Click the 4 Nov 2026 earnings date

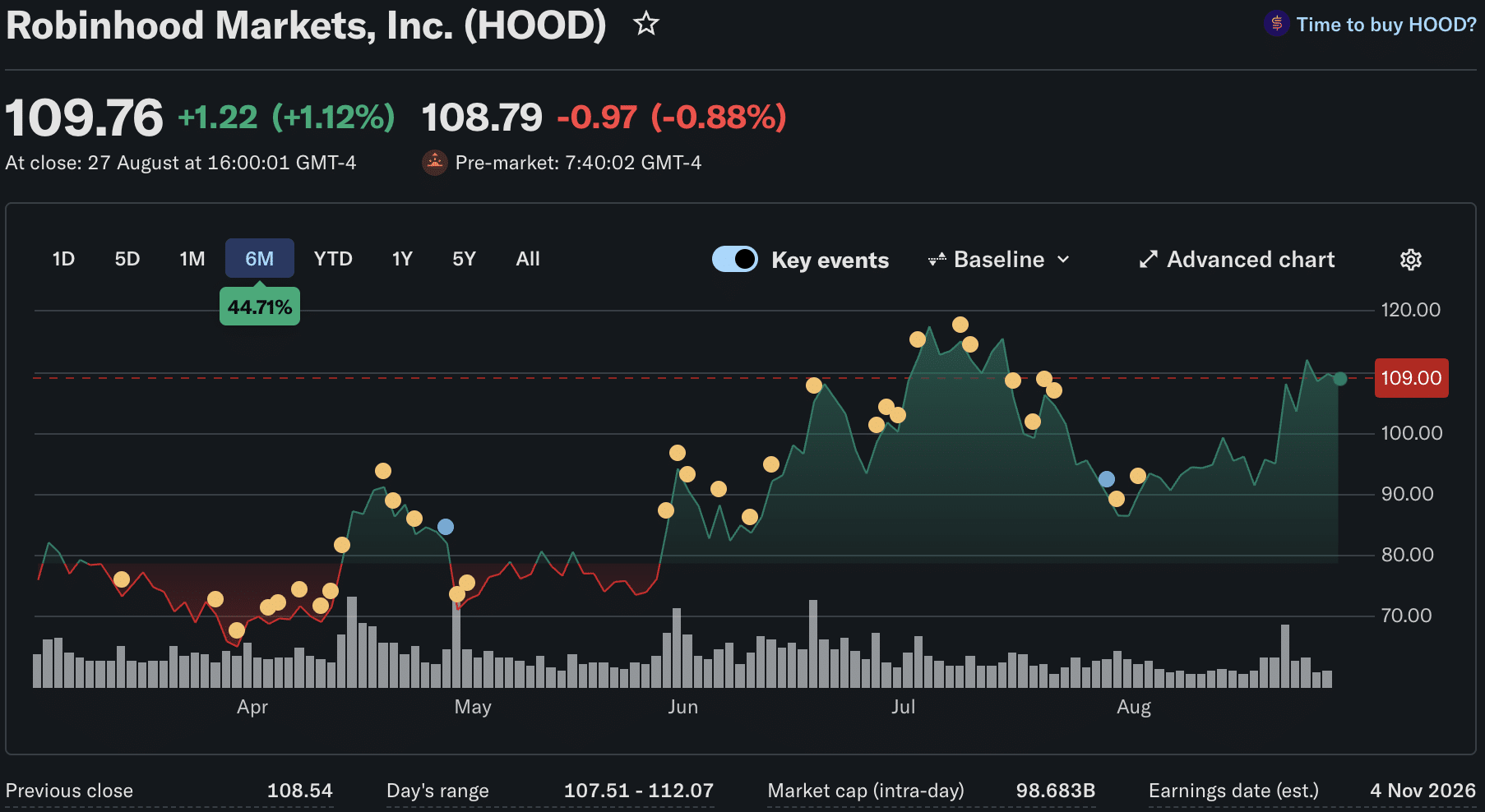[x=1423, y=791]
